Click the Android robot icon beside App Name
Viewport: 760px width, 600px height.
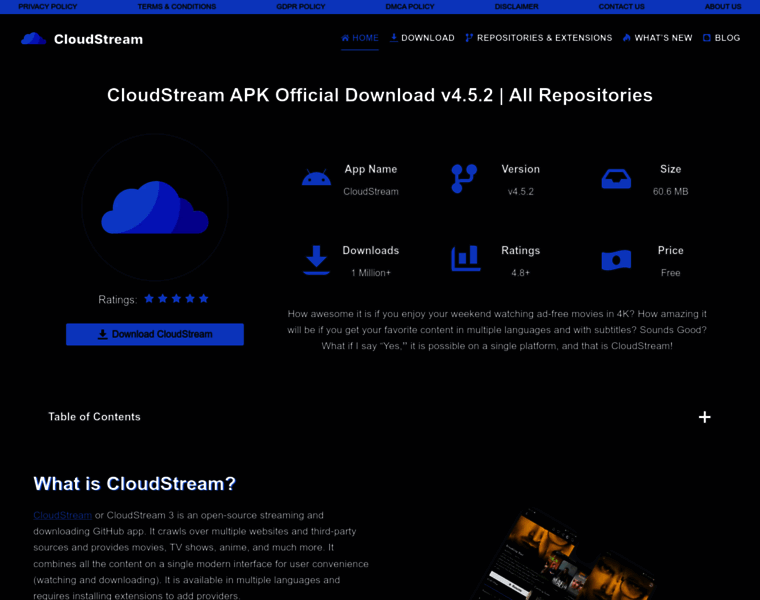316,177
